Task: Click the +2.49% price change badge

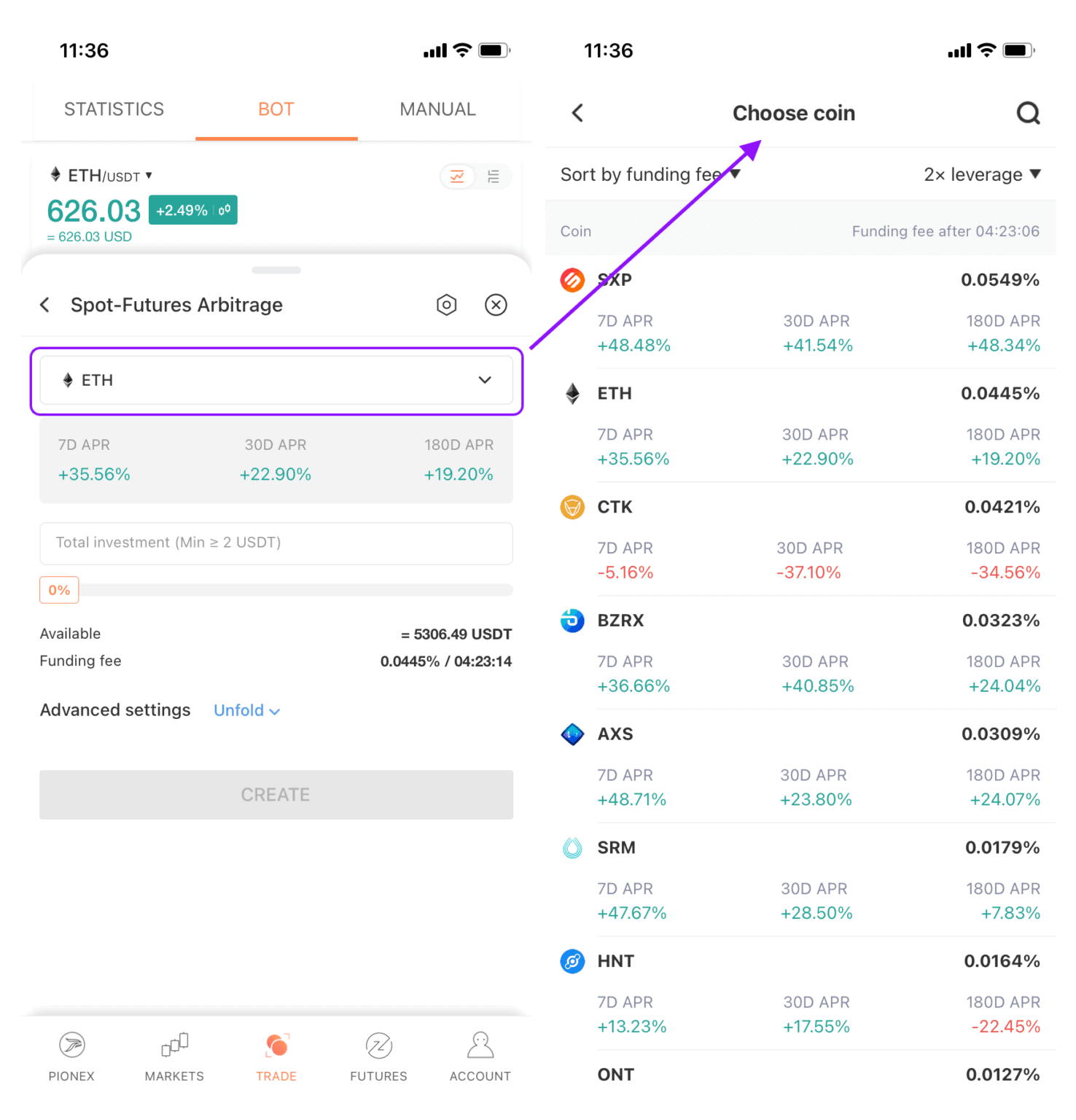Action: (192, 210)
